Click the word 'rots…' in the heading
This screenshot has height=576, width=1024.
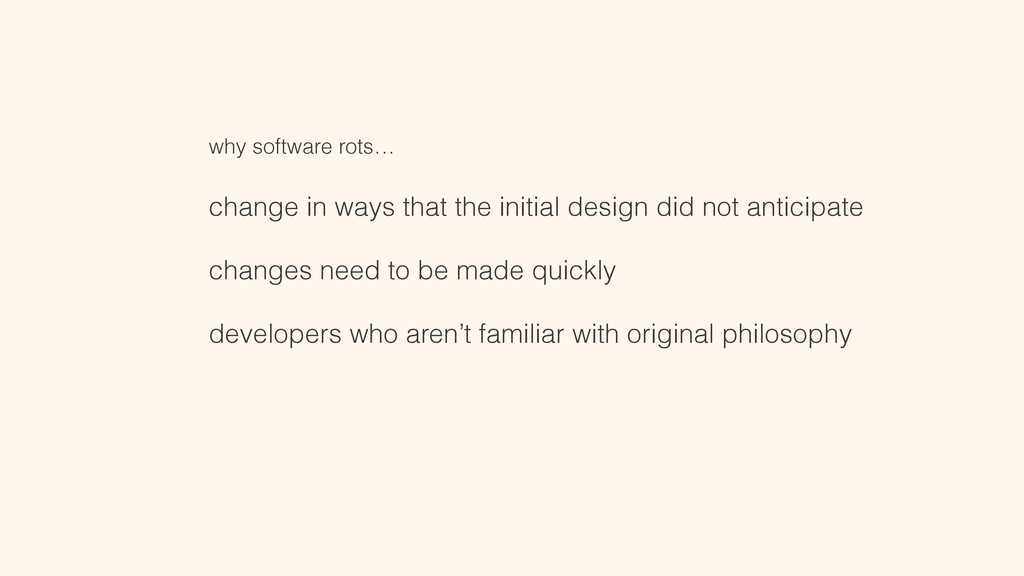pos(366,147)
